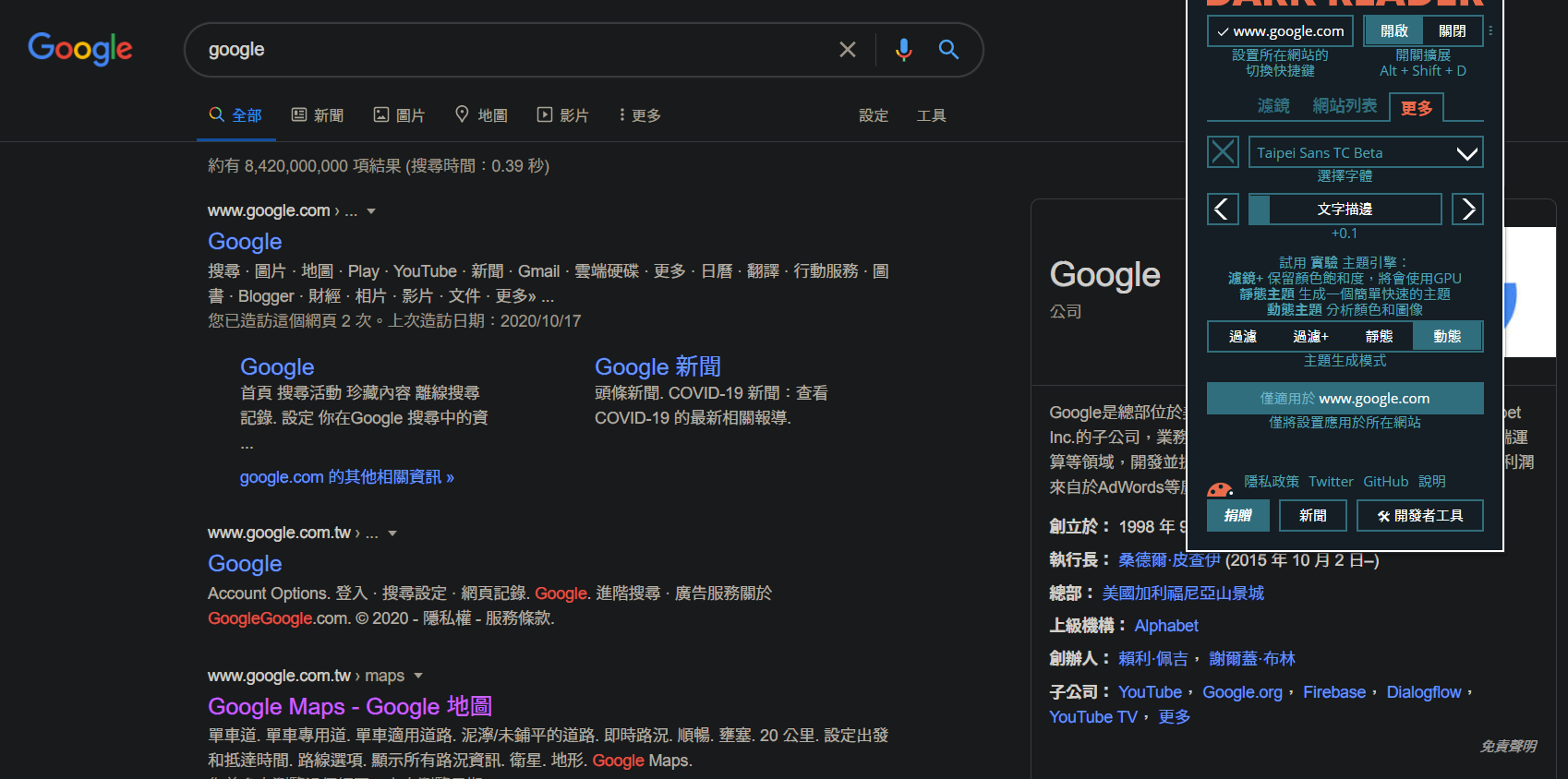Expand options arrow next to maps result URL

[x=418, y=677]
